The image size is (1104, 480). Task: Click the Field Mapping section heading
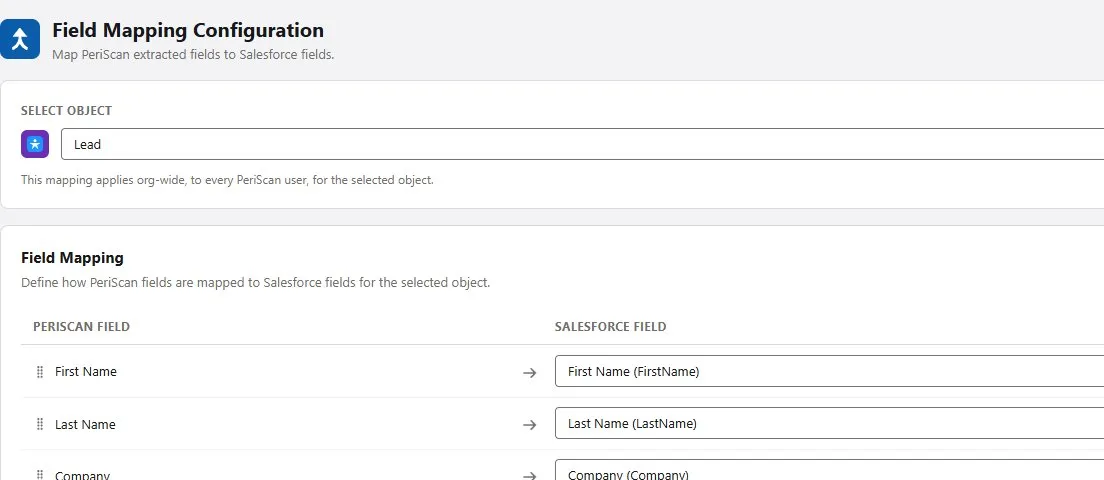(x=73, y=258)
